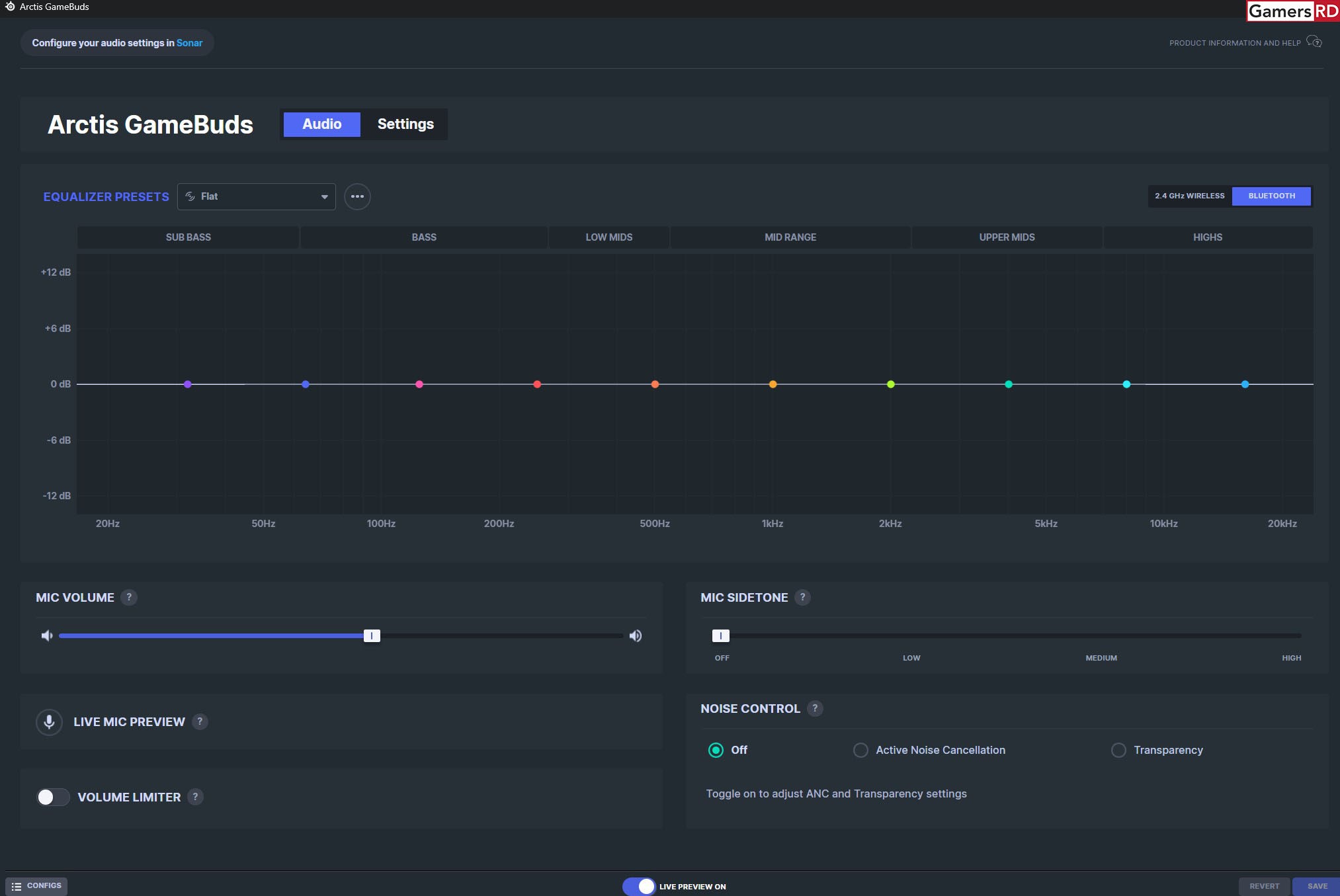Click the three-dot menu icon next to equalizer preset
Screen dimensions: 1340x896
[357, 196]
